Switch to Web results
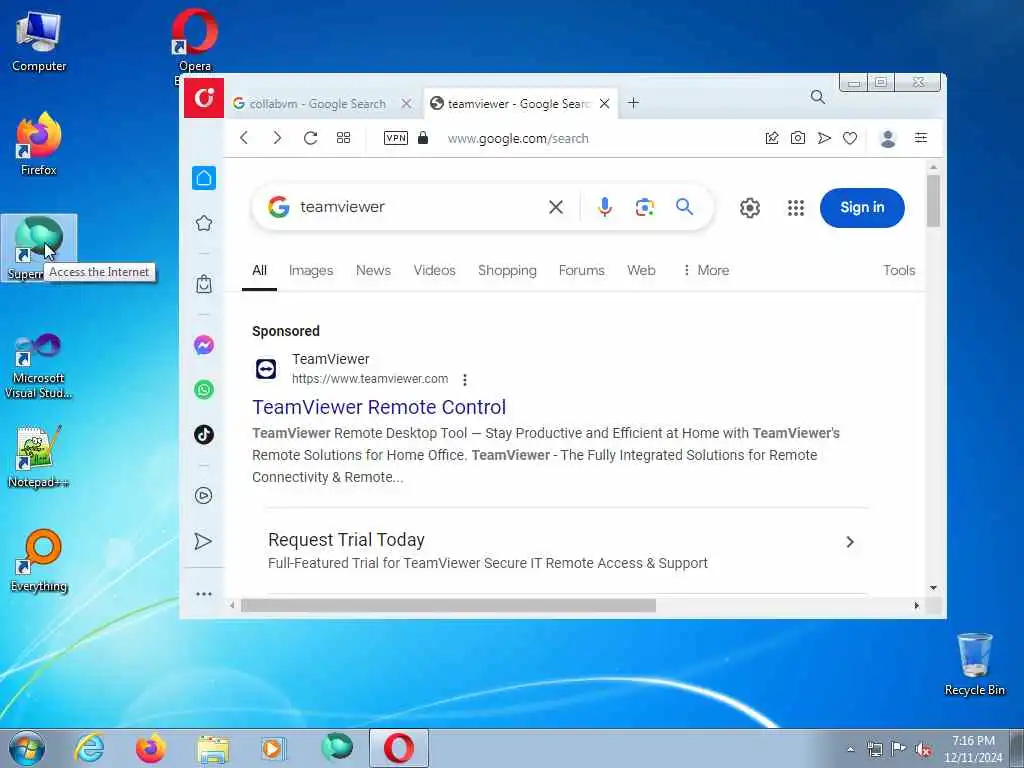This screenshot has height=768, width=1024. pyautogui.click(x=641, y=270)
